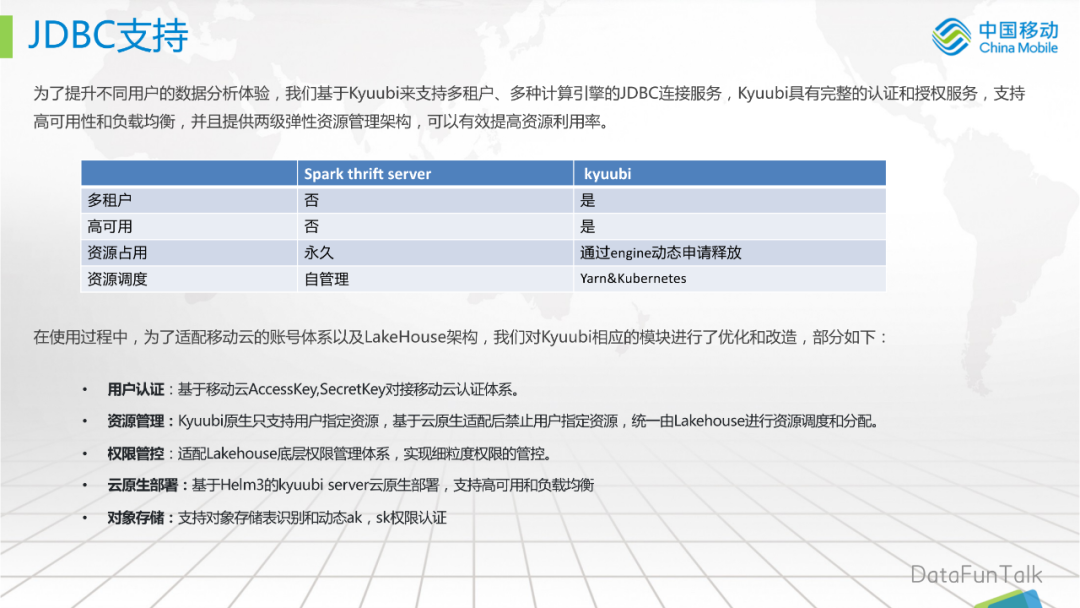The width and height of the screenshot is (1080, 608).
Task: Click the "权限管控" bullet heading
Action: click(135, 453)
